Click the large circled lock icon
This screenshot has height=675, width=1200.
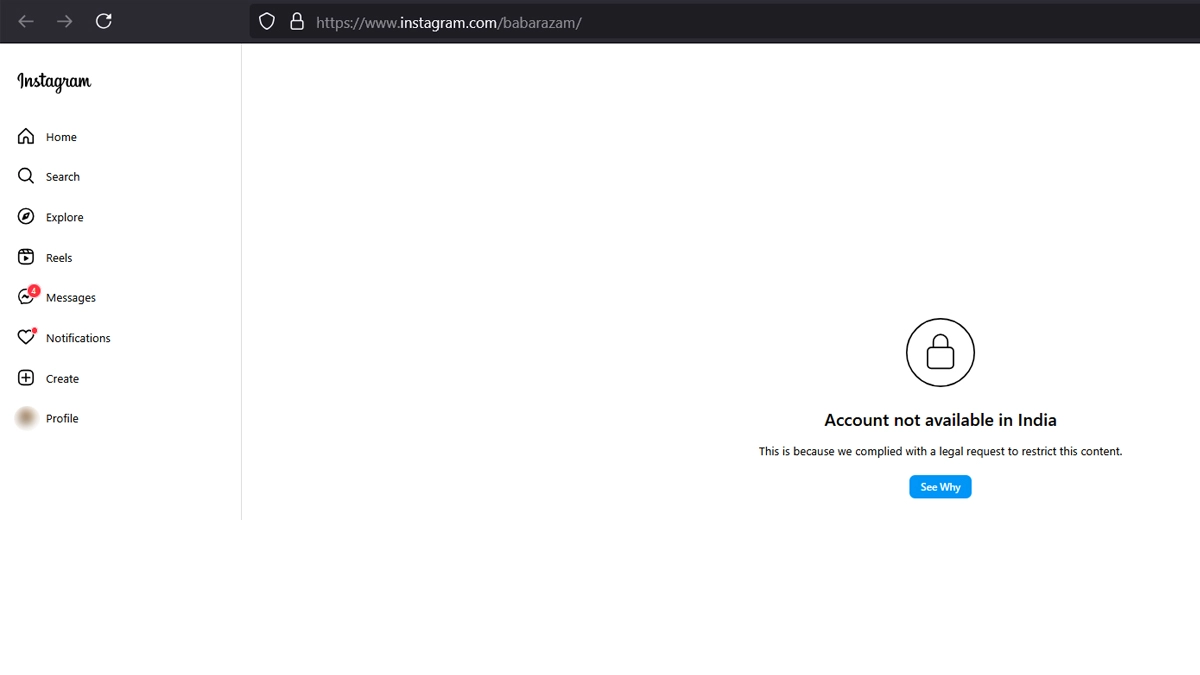click(x=940, y=353)
